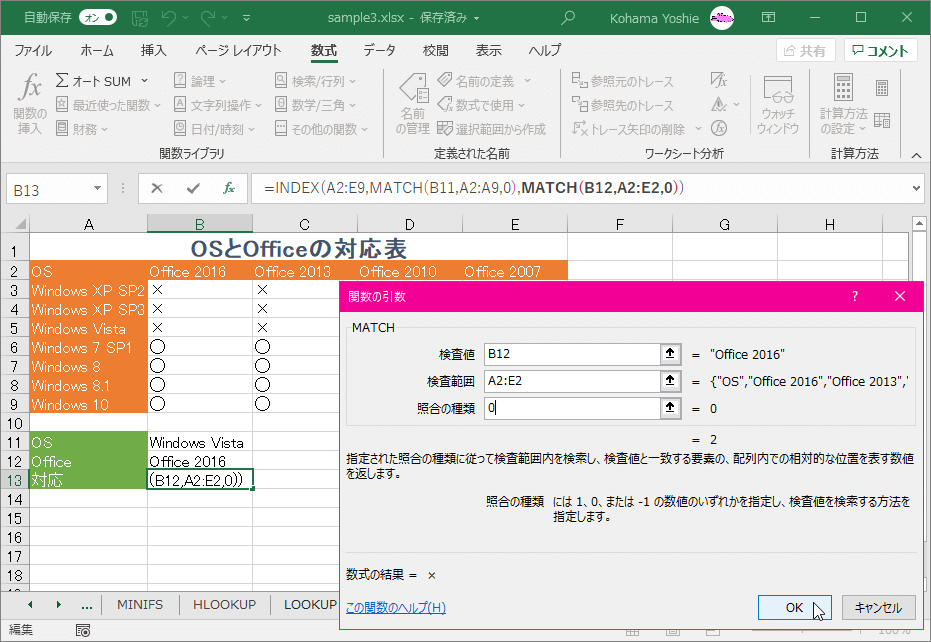Viewport: 931px width, 642px height.
Task: Click Enter checkmark in formula bar
Action: tap(193, 189)
